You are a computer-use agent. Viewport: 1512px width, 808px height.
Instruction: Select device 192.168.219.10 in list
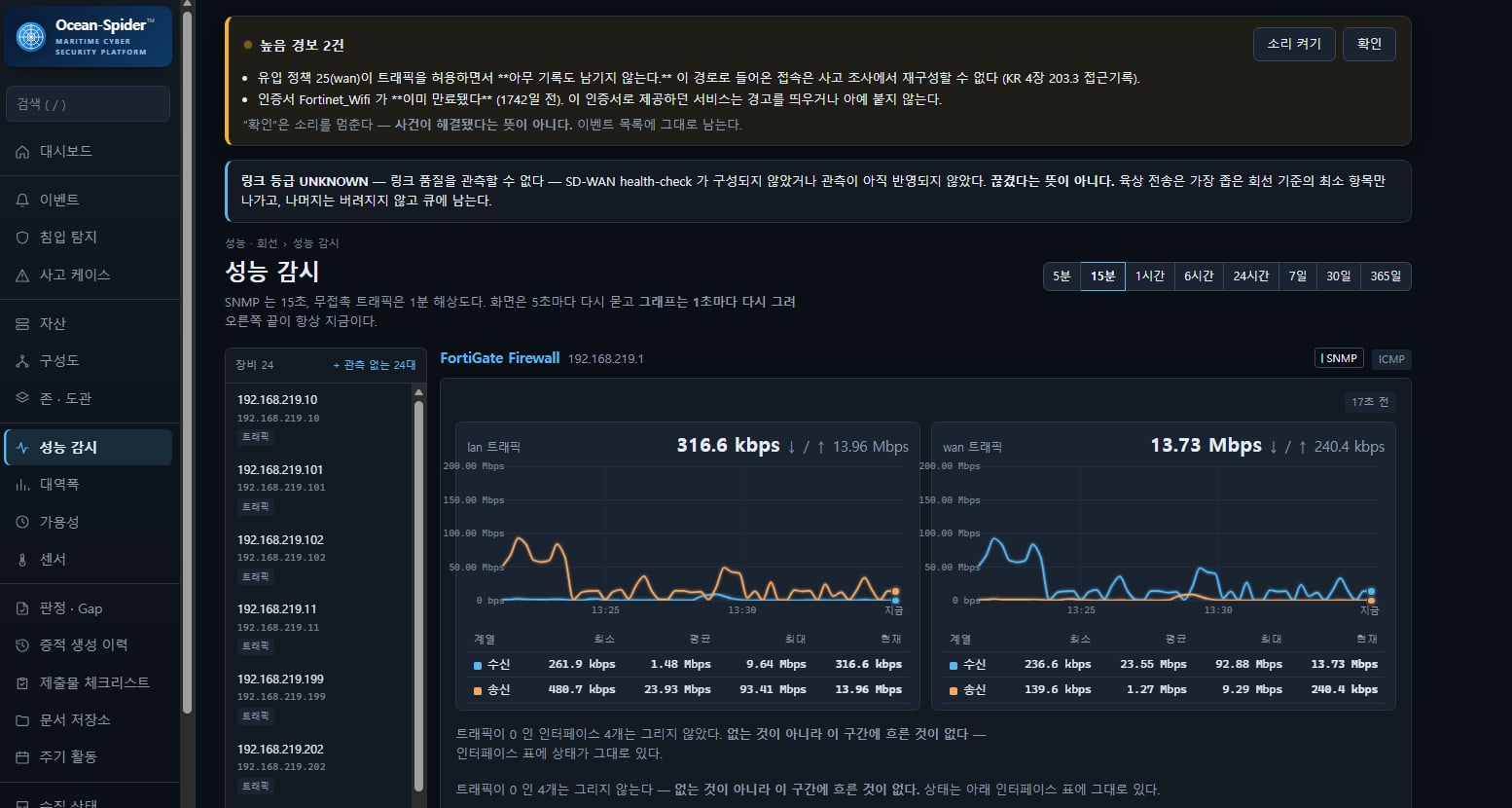tap(319, 418)
